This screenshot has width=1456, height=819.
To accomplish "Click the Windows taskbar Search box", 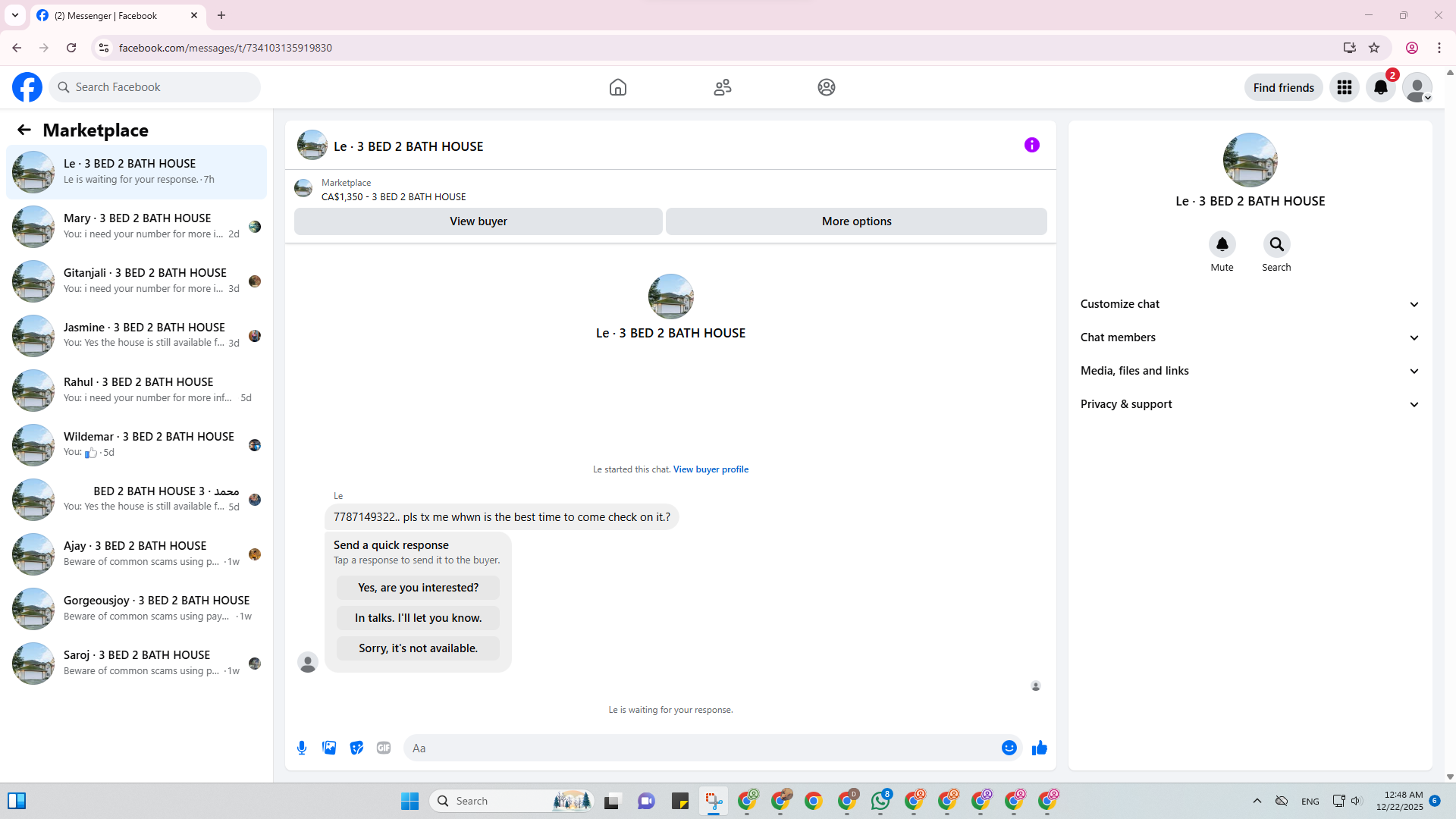I will [x=512, y=801].
